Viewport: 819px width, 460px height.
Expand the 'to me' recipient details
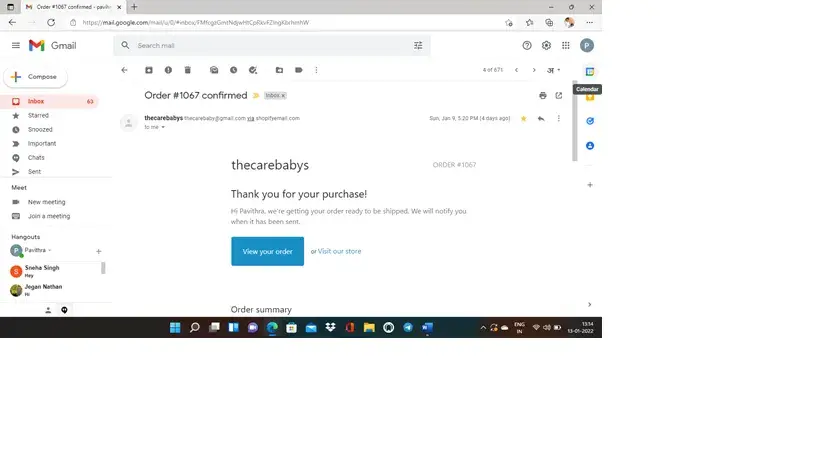[163, 127]
